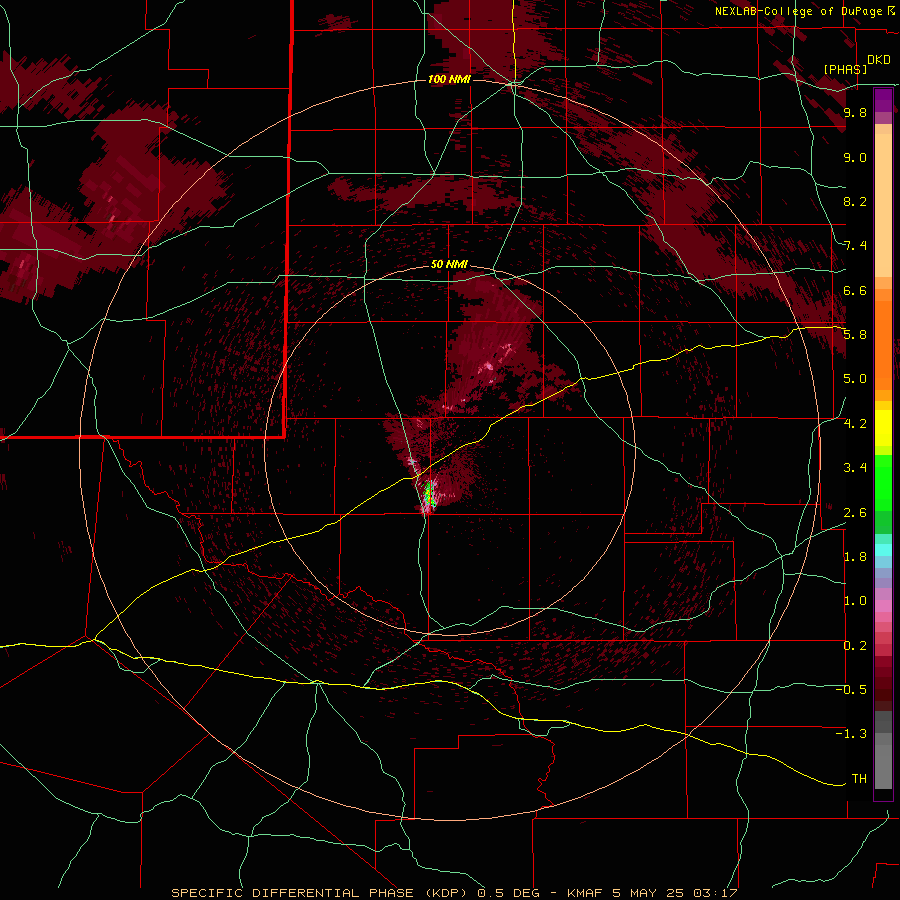Click the 50 NMI range ring label

pyautogui.click(x=449, y=265)
